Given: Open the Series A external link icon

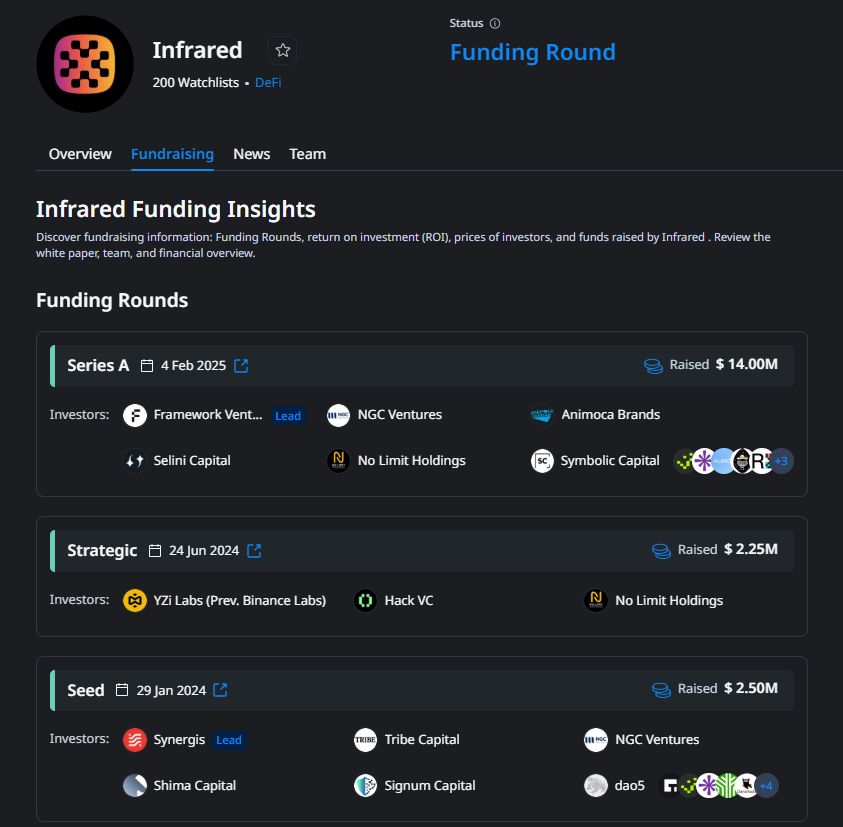Looking at the screenshot, I should point(240,365).
